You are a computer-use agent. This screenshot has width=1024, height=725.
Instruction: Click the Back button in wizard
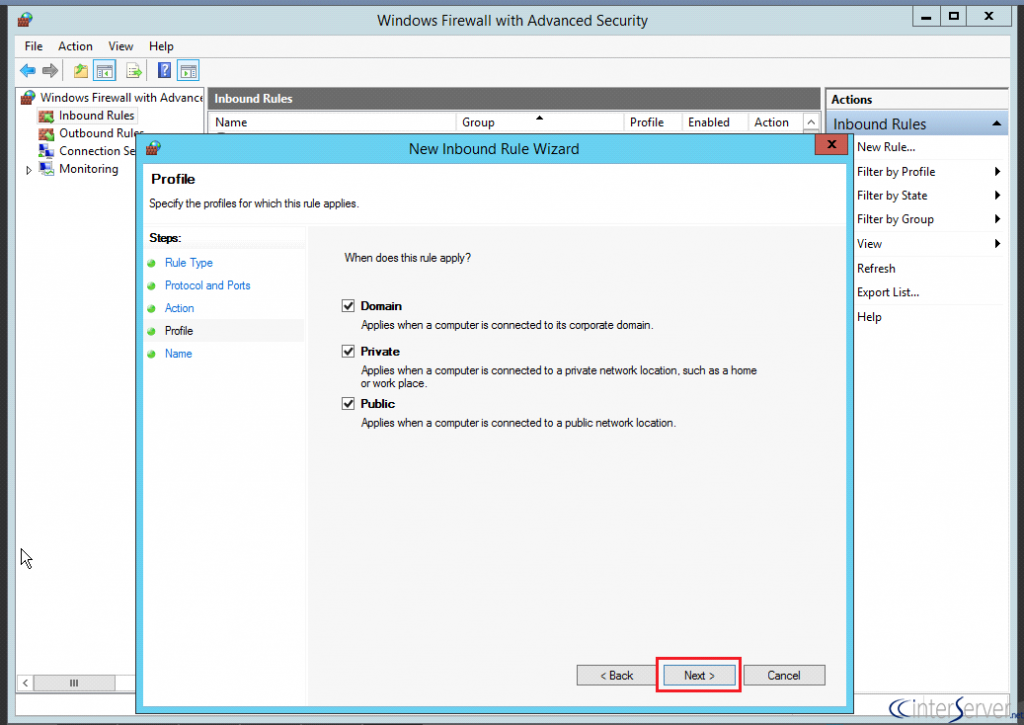616,675
